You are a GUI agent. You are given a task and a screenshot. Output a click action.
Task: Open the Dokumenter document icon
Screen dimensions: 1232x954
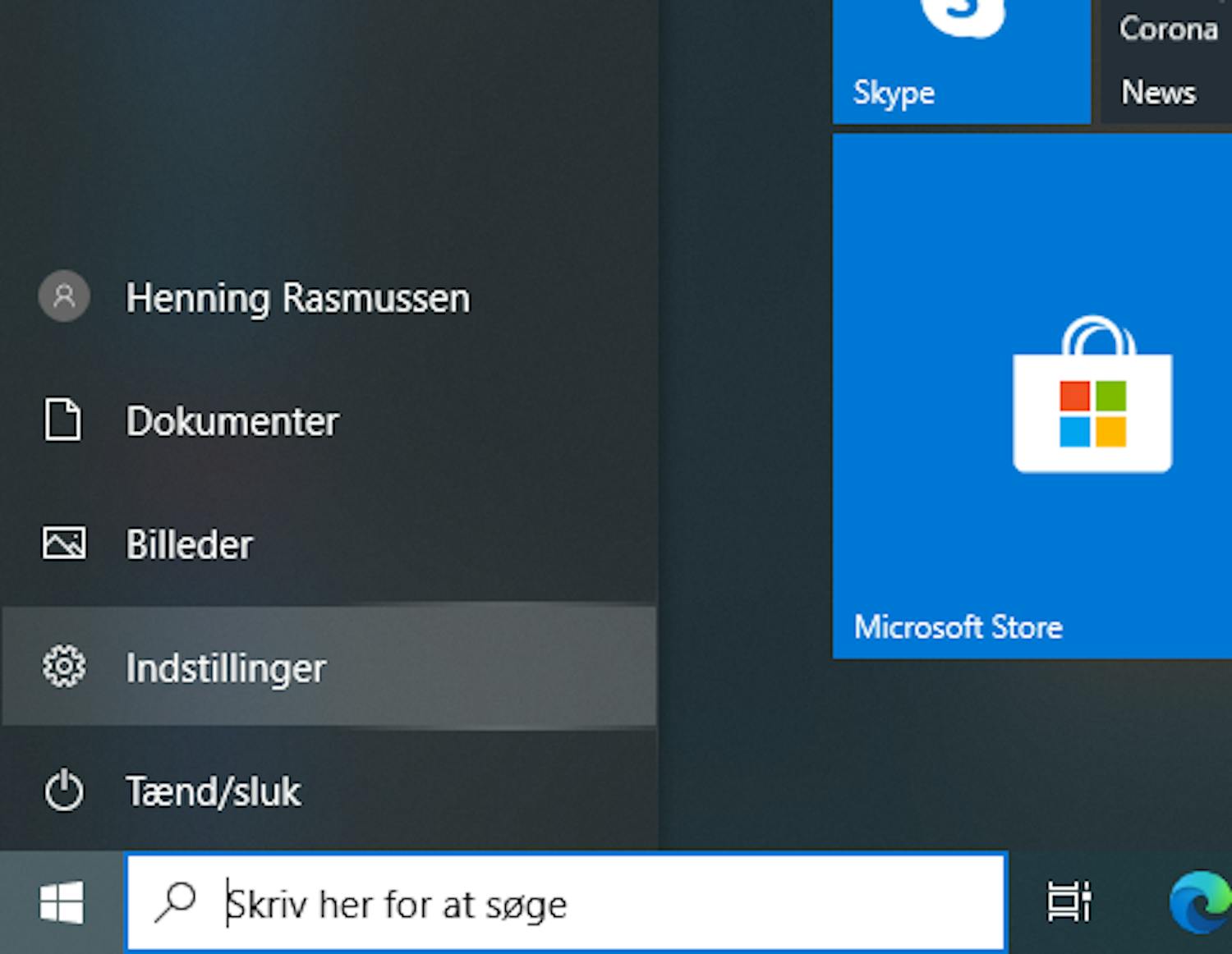[63, 420]
